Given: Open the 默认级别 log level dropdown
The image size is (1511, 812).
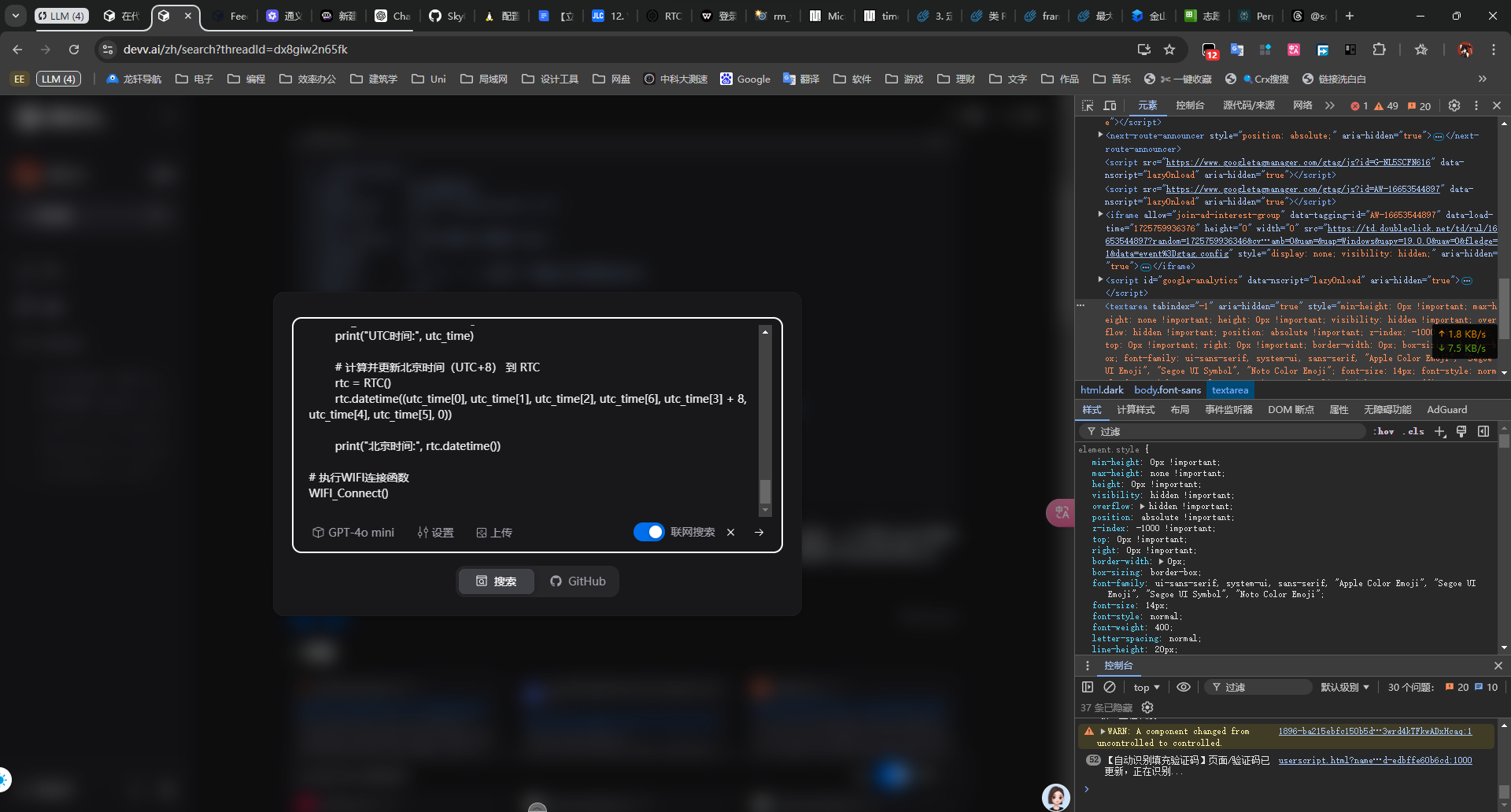Looking at the screenshot, I should (1344, 687).
